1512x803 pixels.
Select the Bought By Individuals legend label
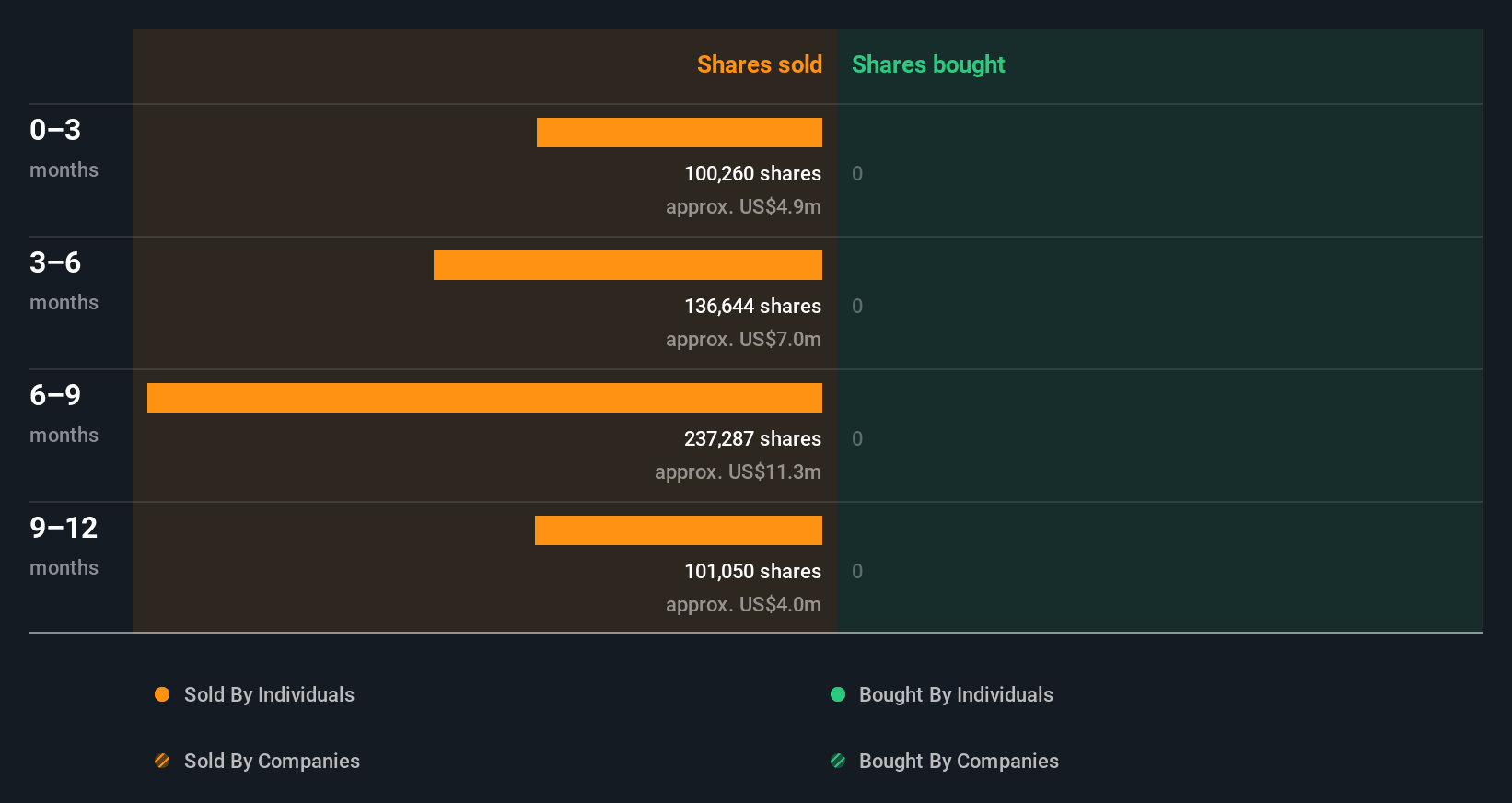point(956,694)
